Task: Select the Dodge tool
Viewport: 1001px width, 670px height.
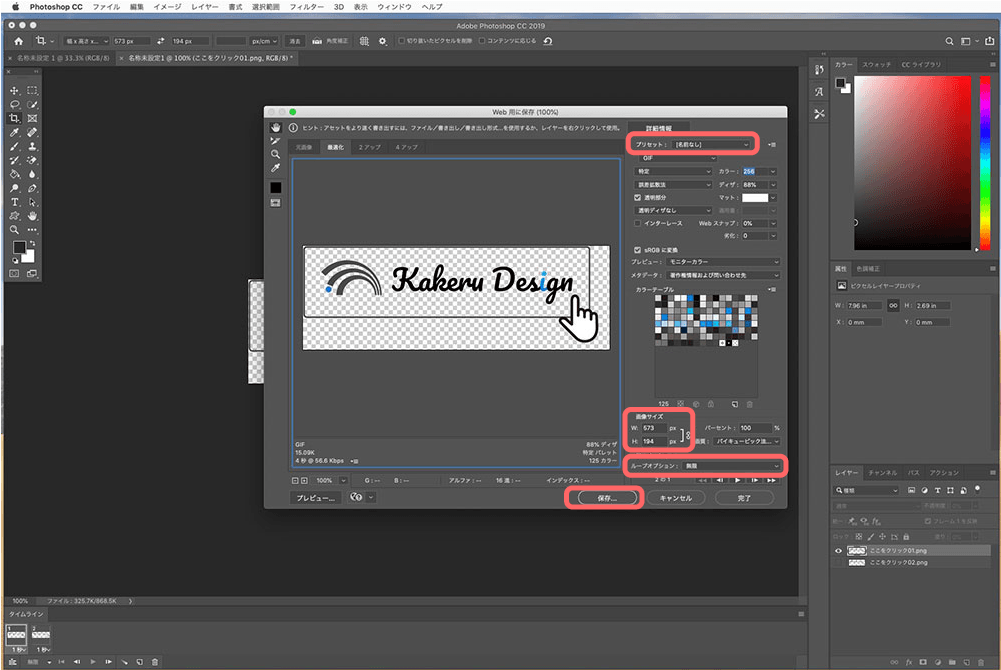Action: pos(14,188)
